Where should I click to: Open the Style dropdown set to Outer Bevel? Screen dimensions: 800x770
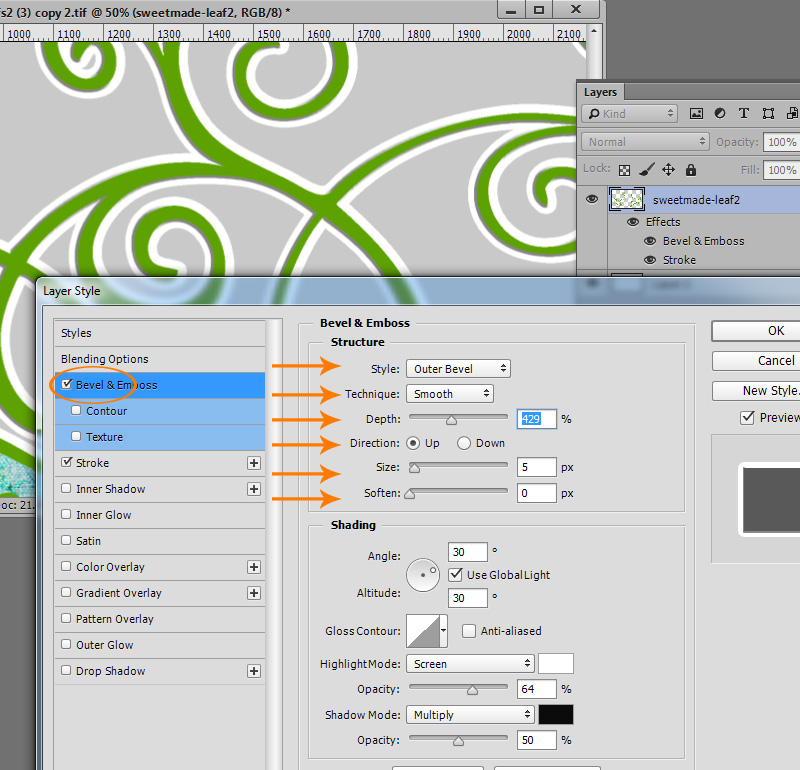click(x=458, y=368)
